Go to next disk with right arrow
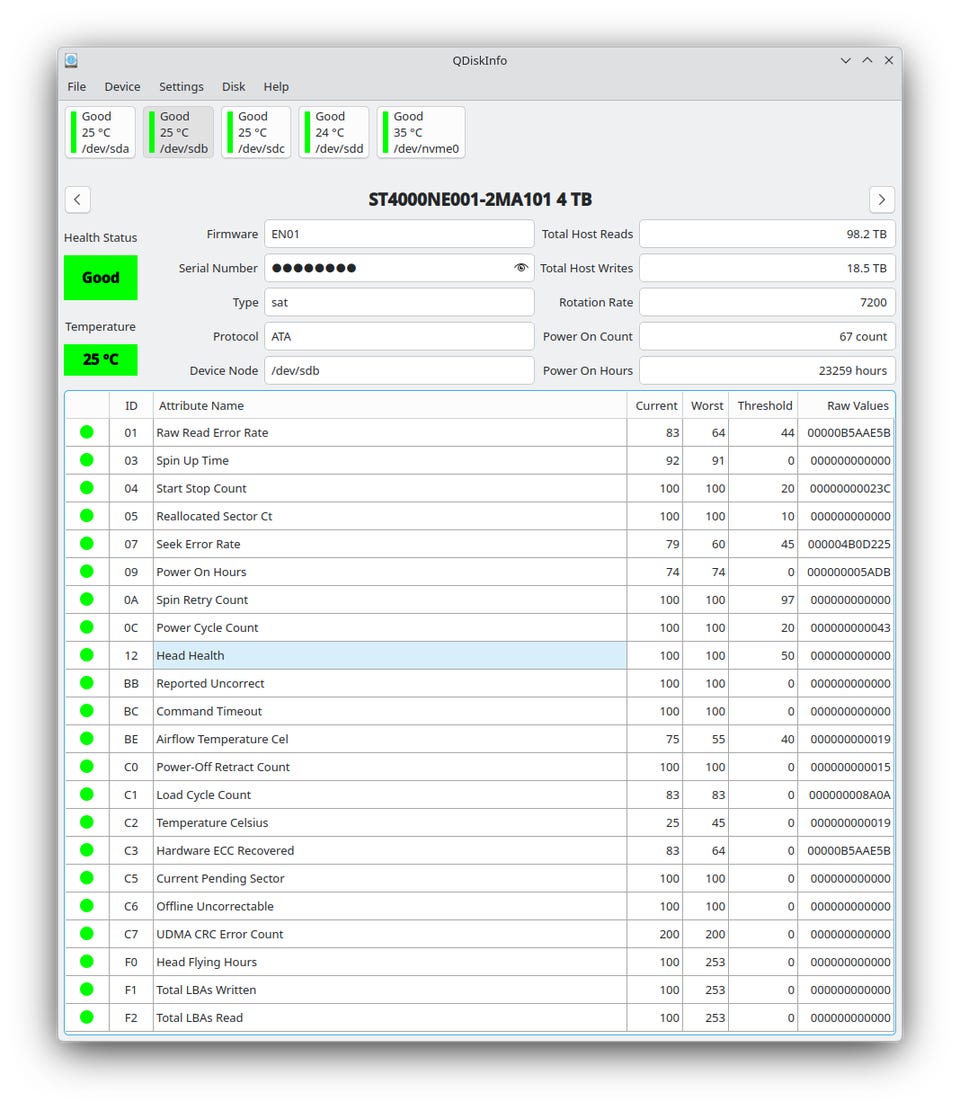The height and width of the screenshot is (1110, 960). (882, 200)
